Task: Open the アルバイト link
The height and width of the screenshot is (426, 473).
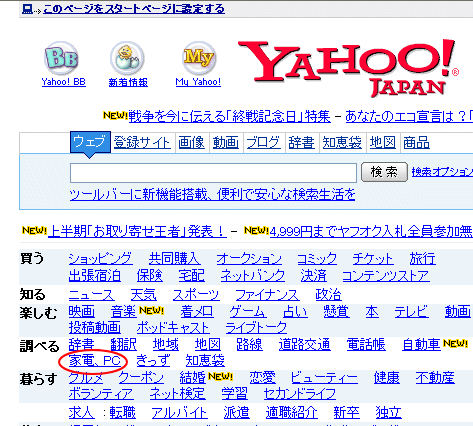Action: click(180, 413)
